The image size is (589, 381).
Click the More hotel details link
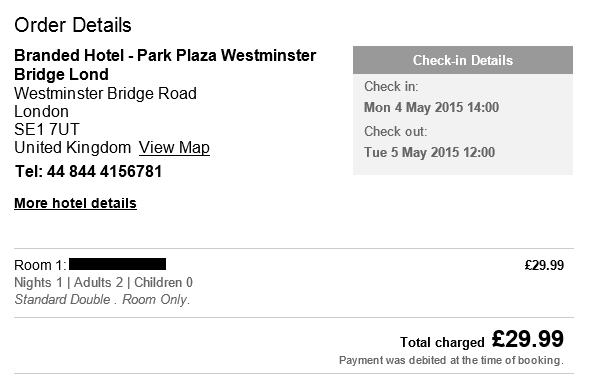(76, 203)
